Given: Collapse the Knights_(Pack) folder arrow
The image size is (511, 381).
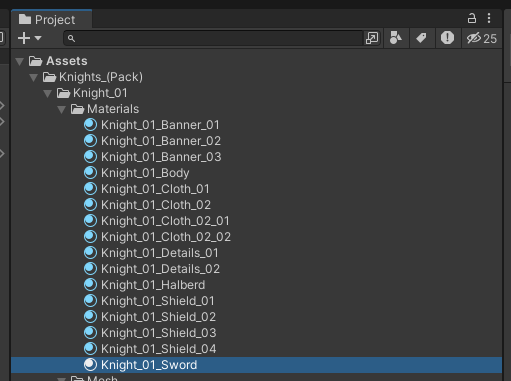Looking at the screenshot, I should coord(33,78).
